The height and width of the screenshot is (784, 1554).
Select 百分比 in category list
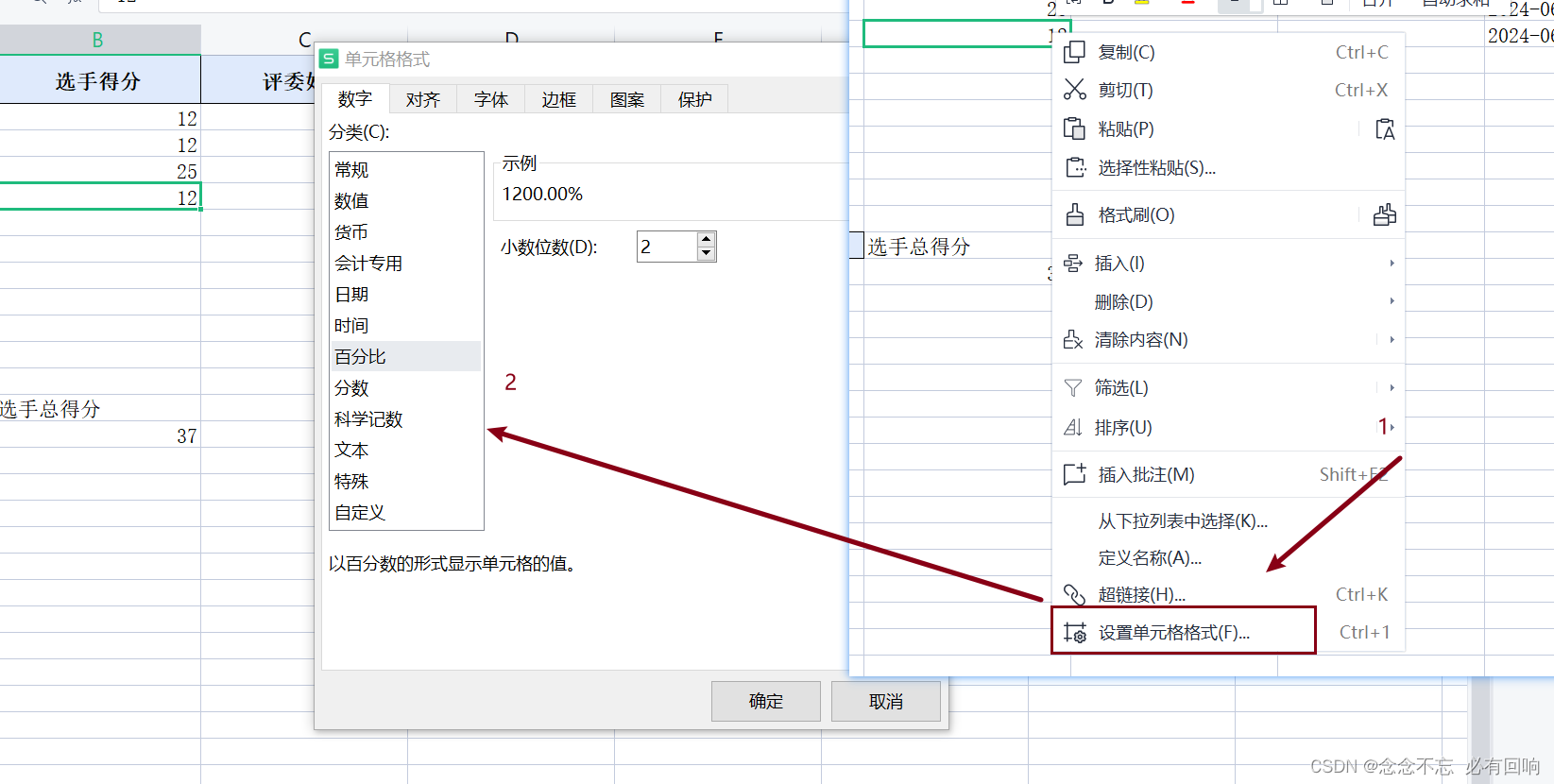pyautogui.click(x=405, y=357)
